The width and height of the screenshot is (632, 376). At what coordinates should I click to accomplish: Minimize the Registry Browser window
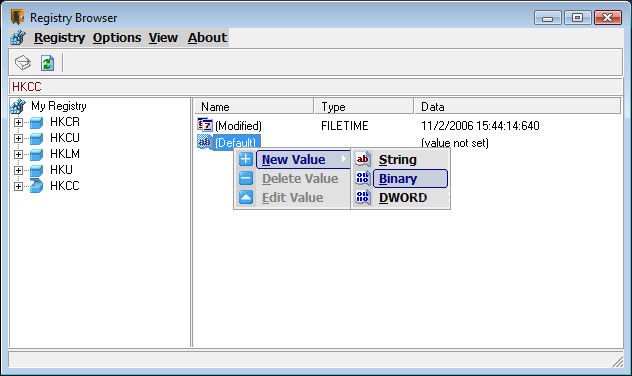tap(547, 18)
